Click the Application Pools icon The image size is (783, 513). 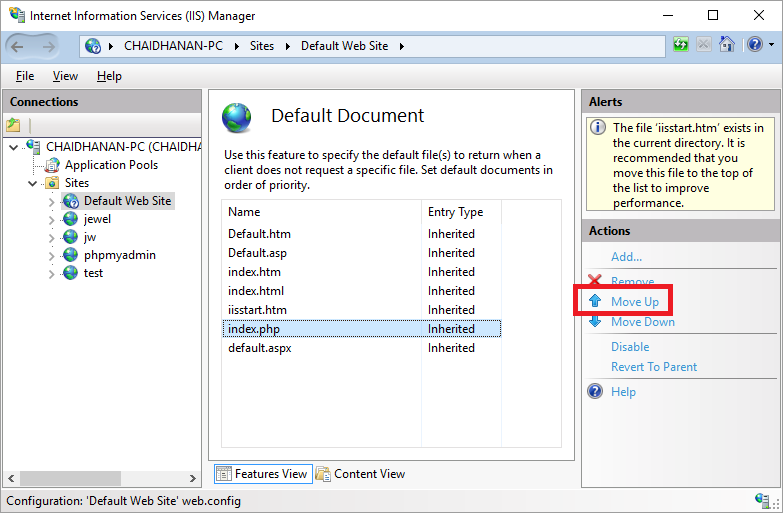[52, 165]
